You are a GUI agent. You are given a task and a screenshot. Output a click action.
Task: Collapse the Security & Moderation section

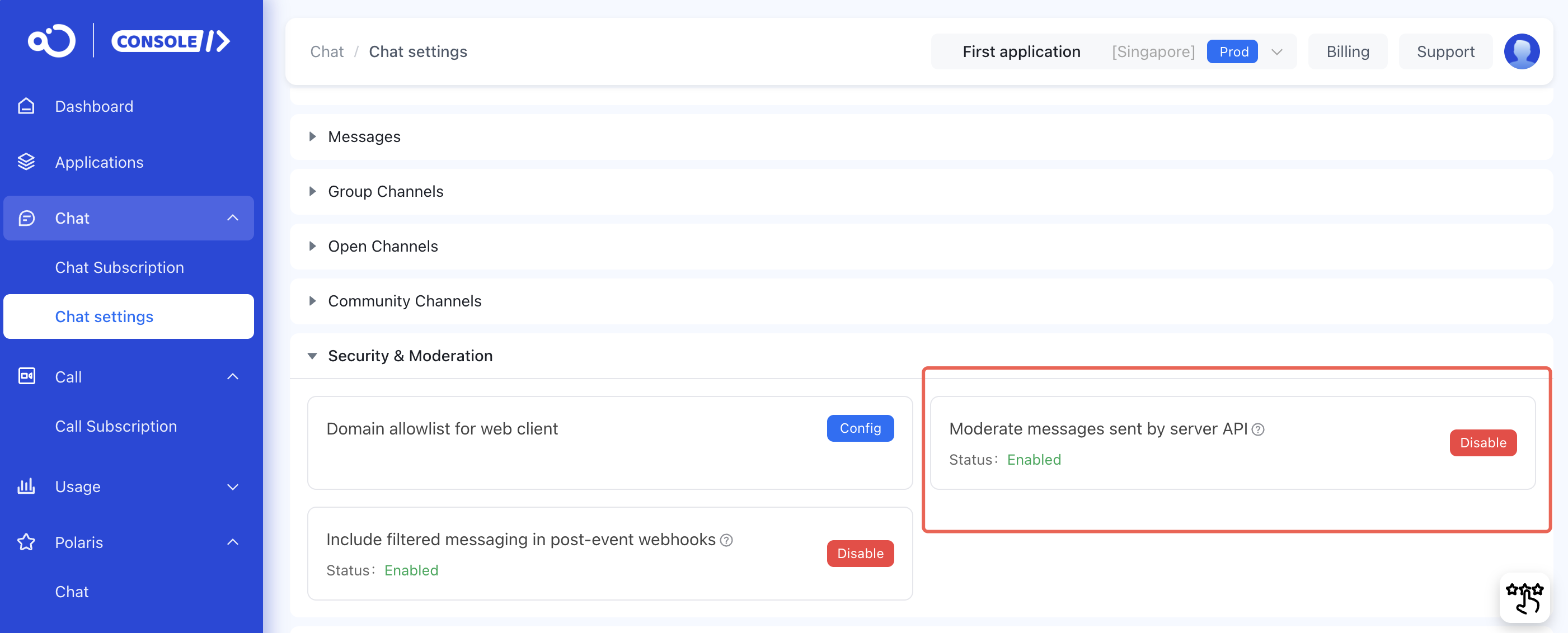click(409, 356)
